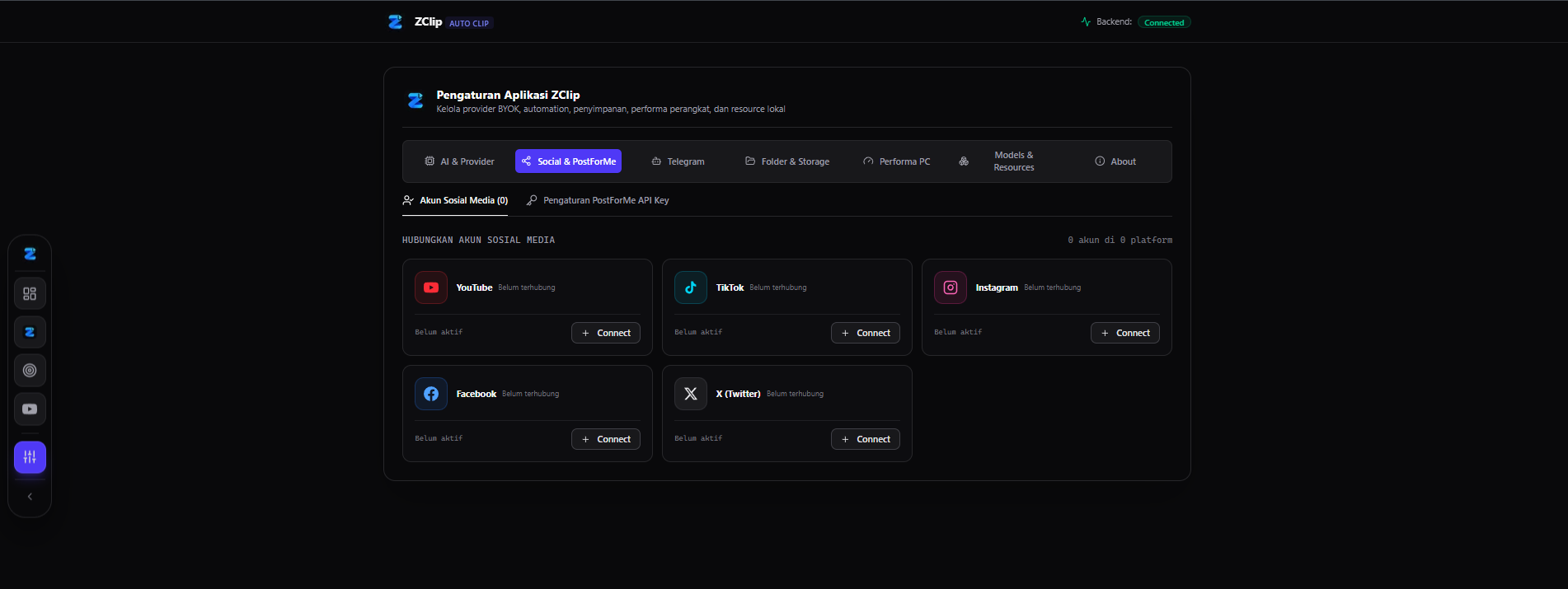The image size is (1568, 589).
Task: Open the Telegram tab
Action: click(678, 161)
